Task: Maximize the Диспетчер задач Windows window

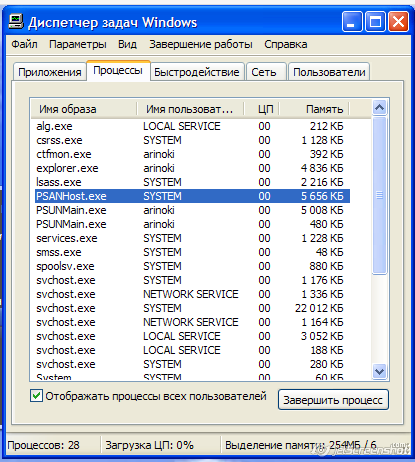Action: [x=375, y=21]
